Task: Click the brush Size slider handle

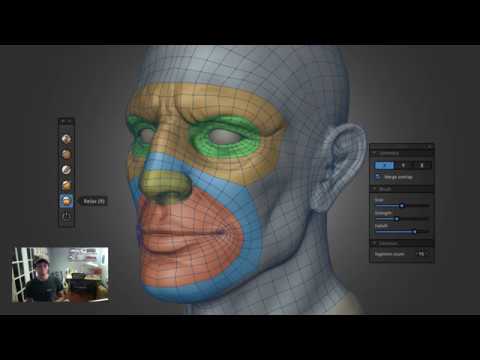Action: 402,206
